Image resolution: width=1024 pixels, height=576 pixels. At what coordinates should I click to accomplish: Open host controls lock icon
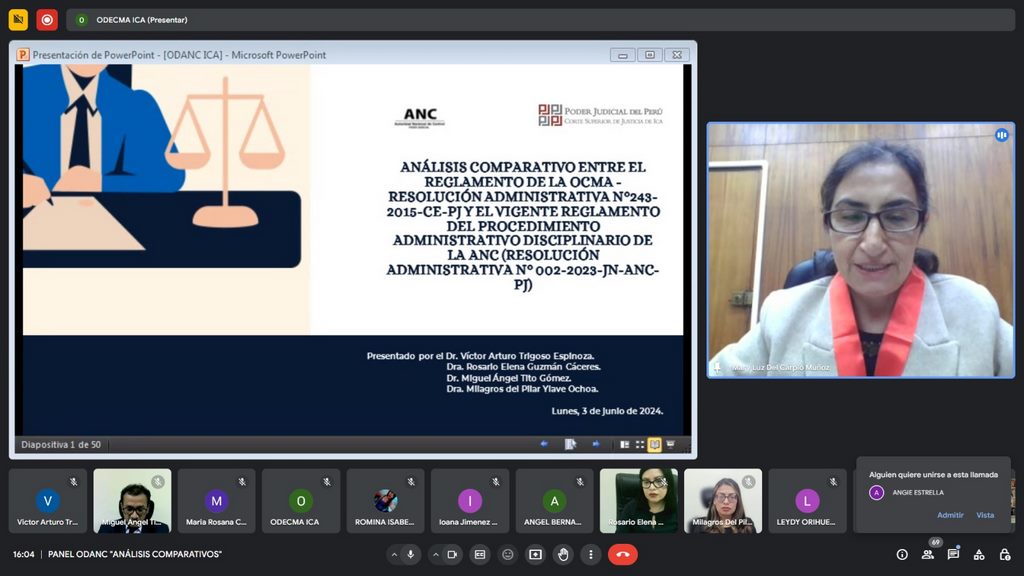point(1004,554)
